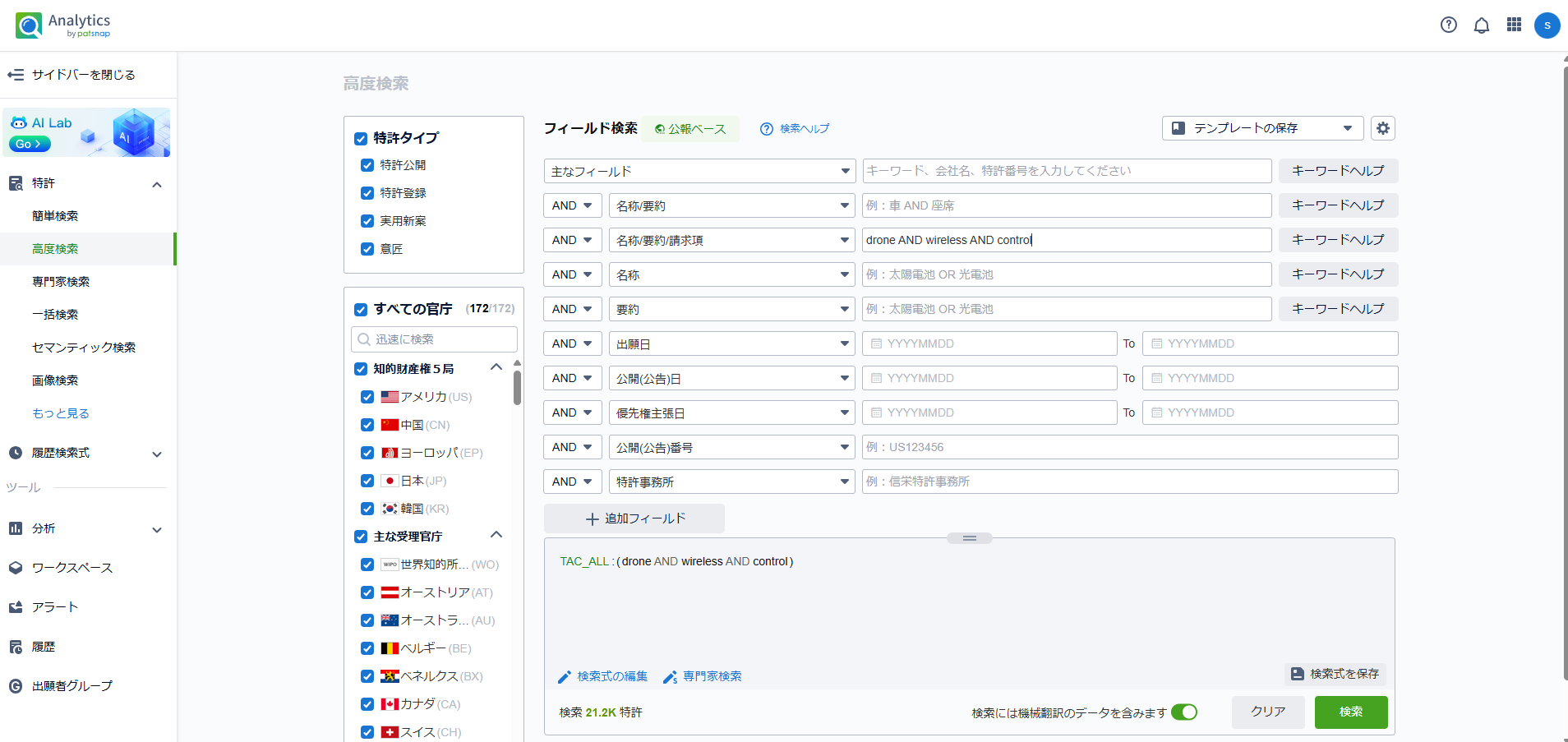This screenshot has width=1568, height=742.
Task: Open the help question mark icon
Action: pyautogui.click(x=1448, y=25)
